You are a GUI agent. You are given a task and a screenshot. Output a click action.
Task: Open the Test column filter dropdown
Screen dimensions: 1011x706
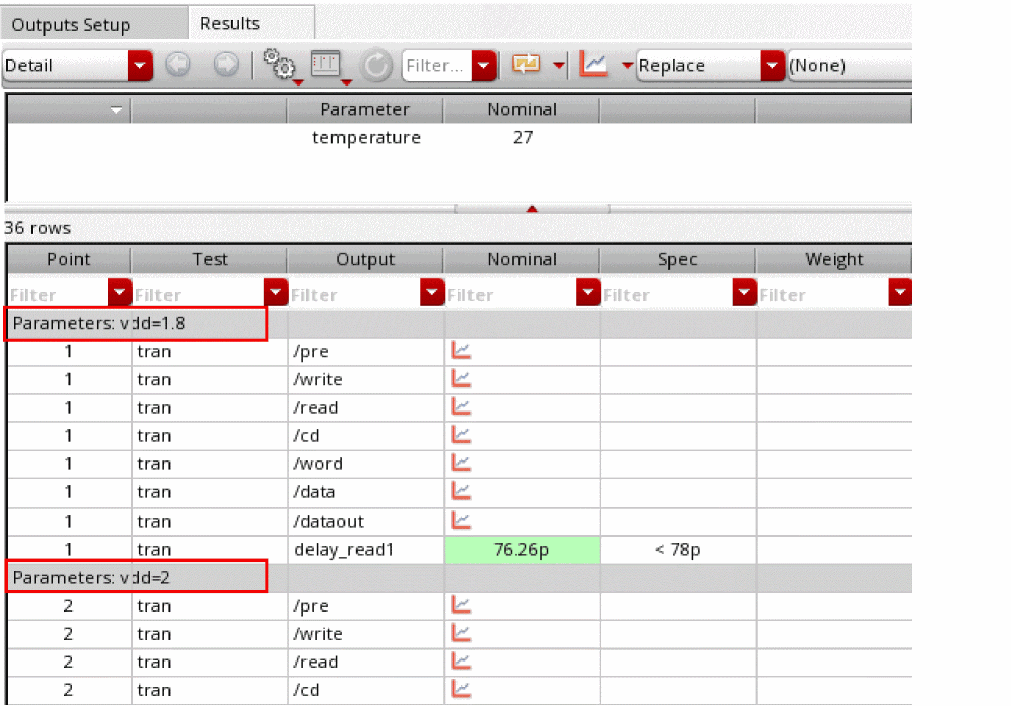pyautogui.click(x=276, y=294)
